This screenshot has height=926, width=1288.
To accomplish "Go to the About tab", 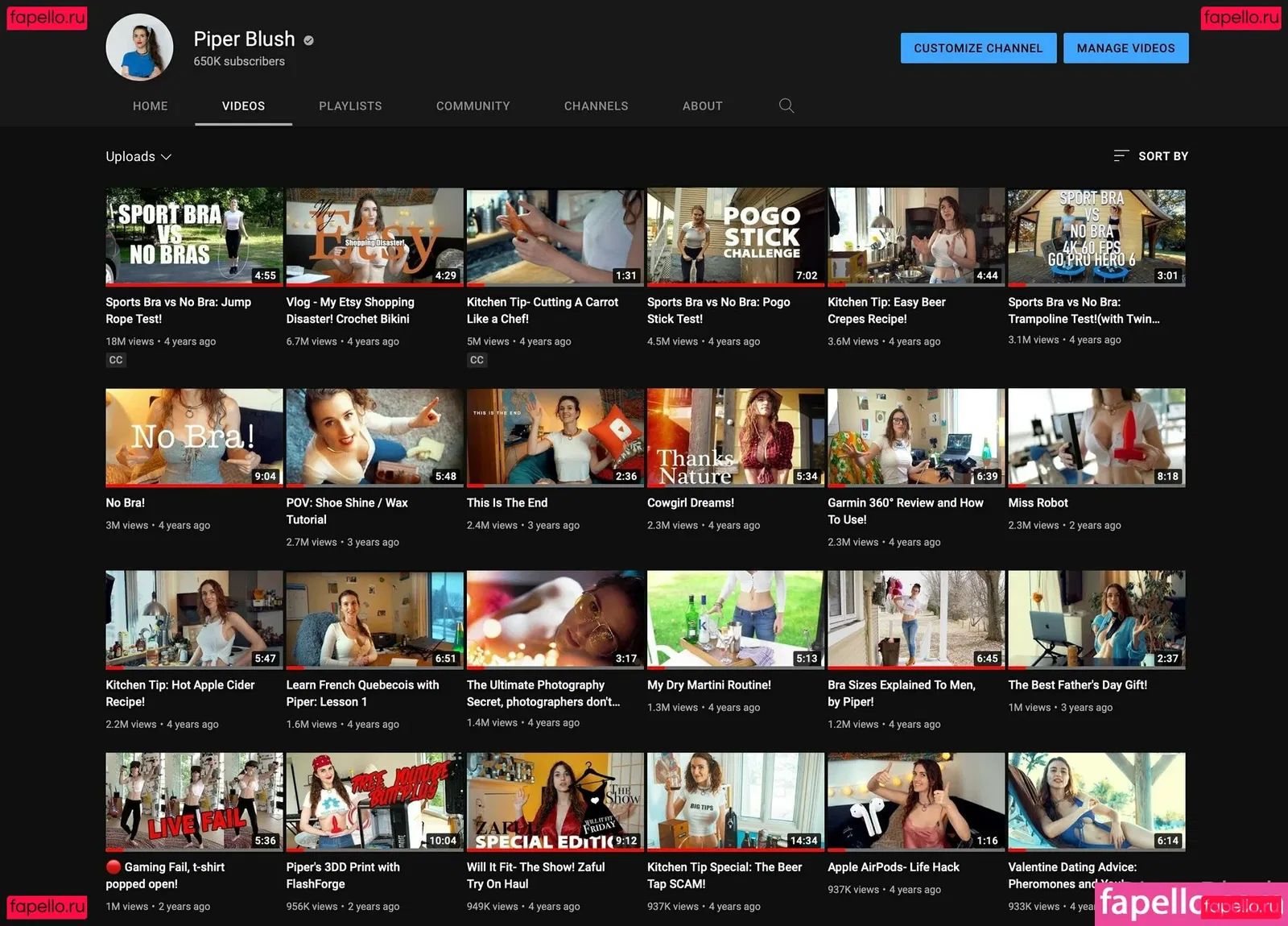I will (x=702, y=105).
